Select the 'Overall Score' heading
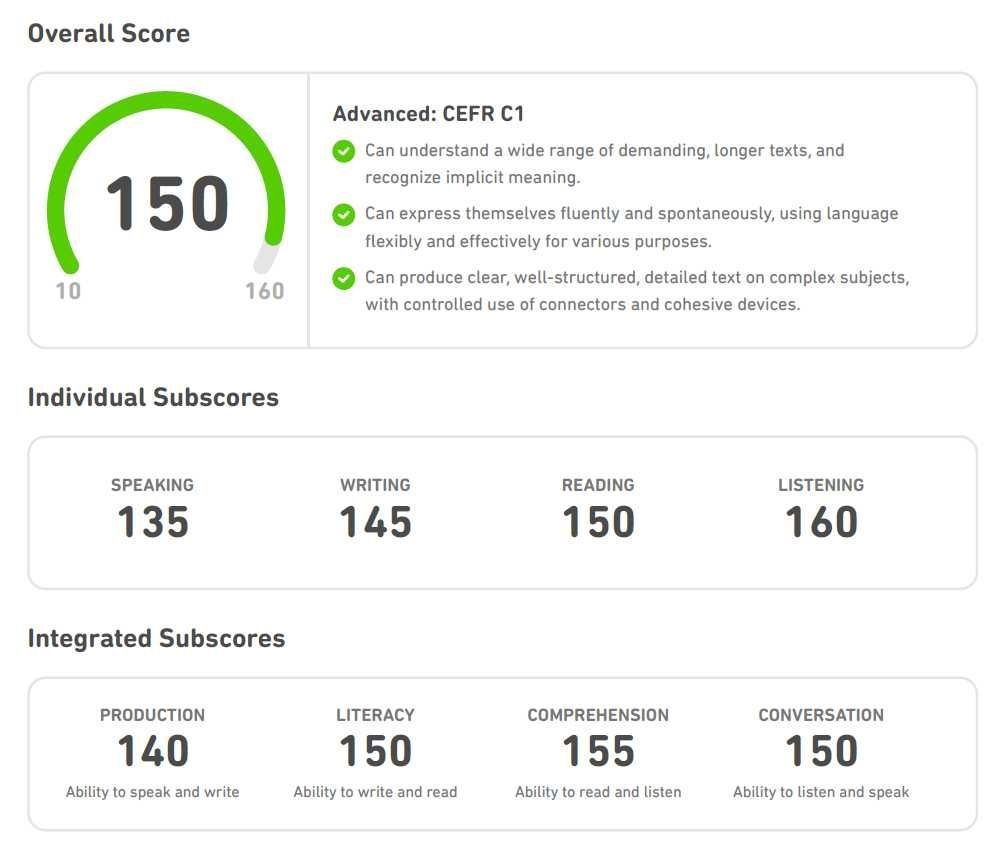This screenshot has width=1002, height=854. point(109,33)
